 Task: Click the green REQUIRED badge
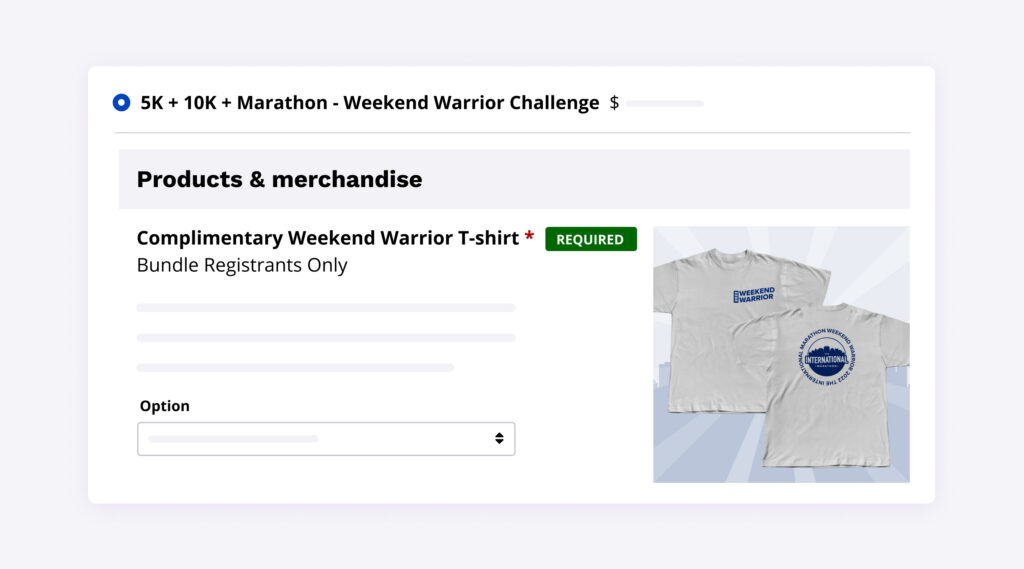(x=590, y=239)
